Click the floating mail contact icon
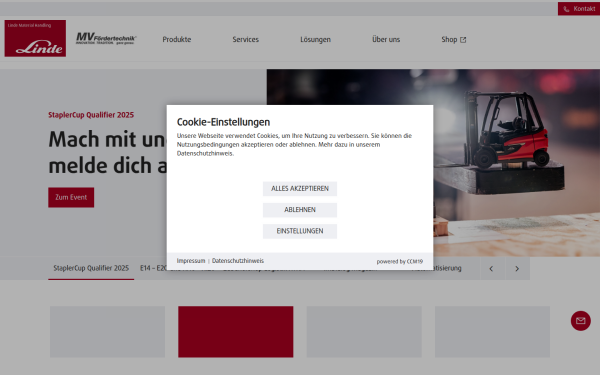The width and height of the screenshot is (600, 375). point(581,321)
